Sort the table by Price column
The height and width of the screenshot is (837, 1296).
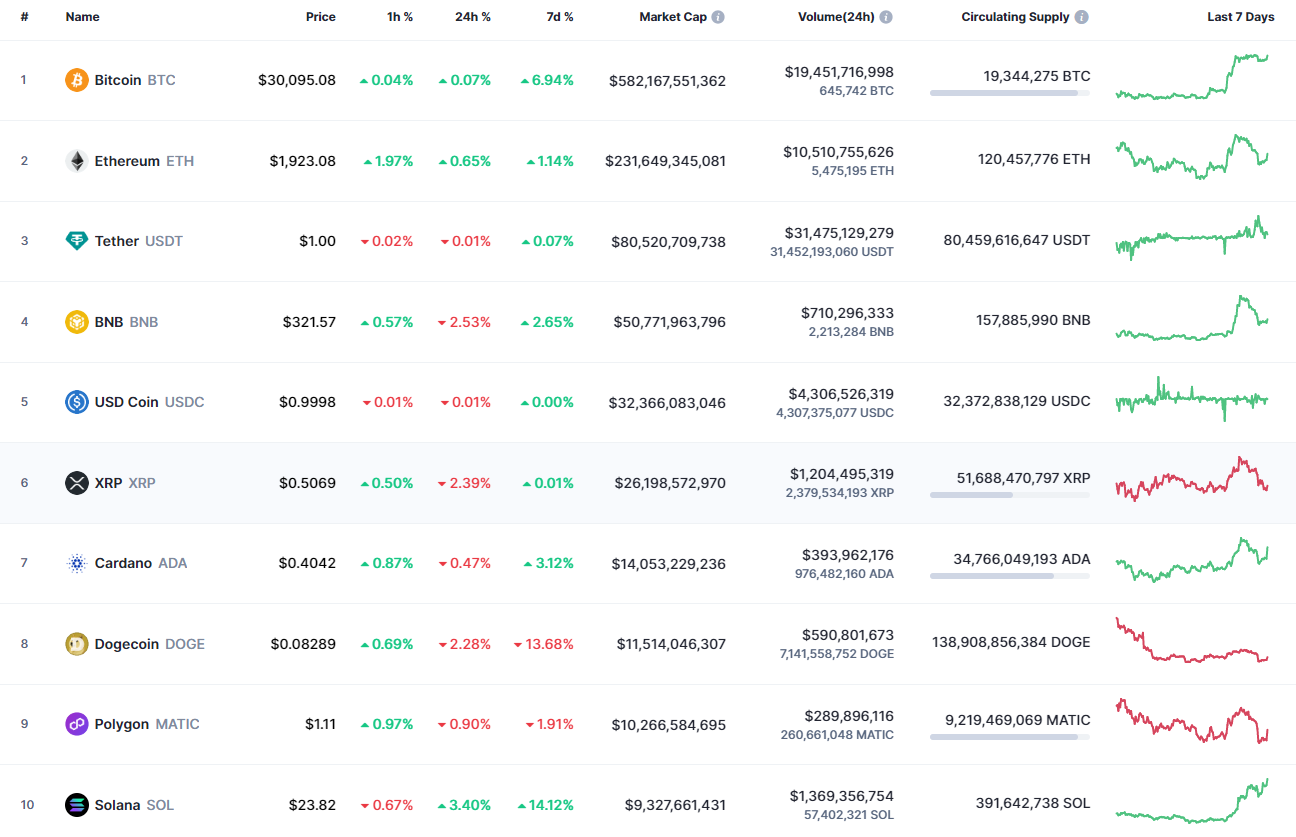321,16
